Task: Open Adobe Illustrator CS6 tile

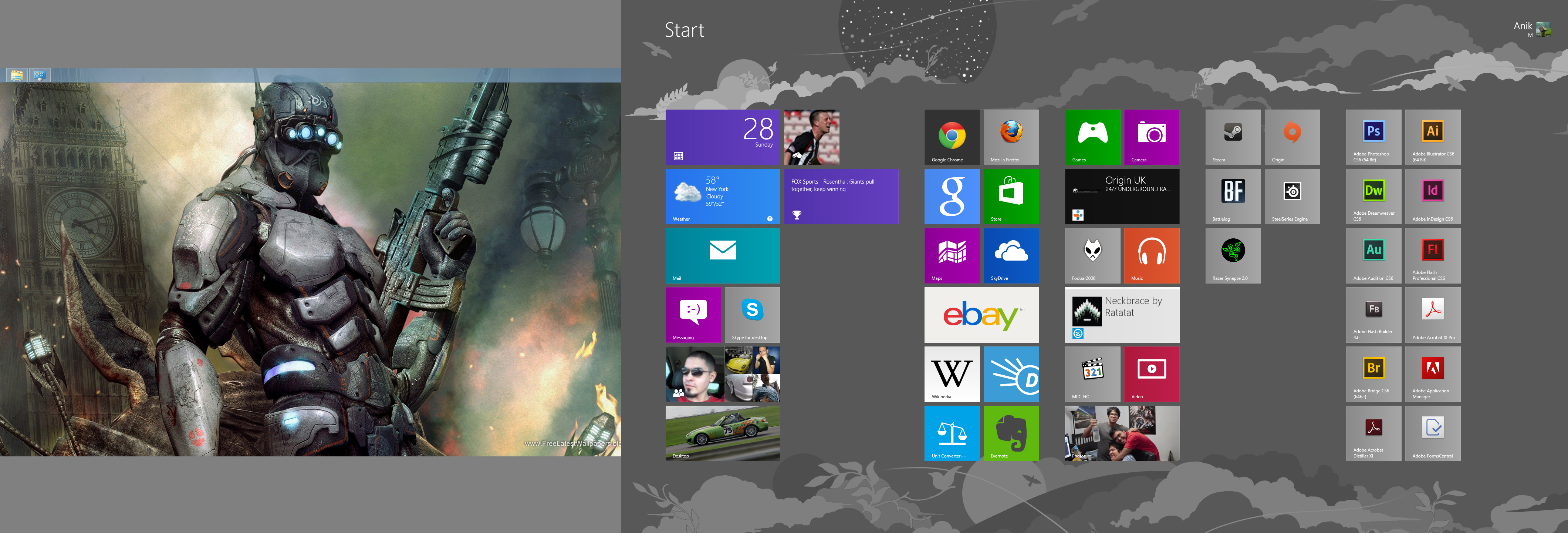Action: pos(1432,137)
